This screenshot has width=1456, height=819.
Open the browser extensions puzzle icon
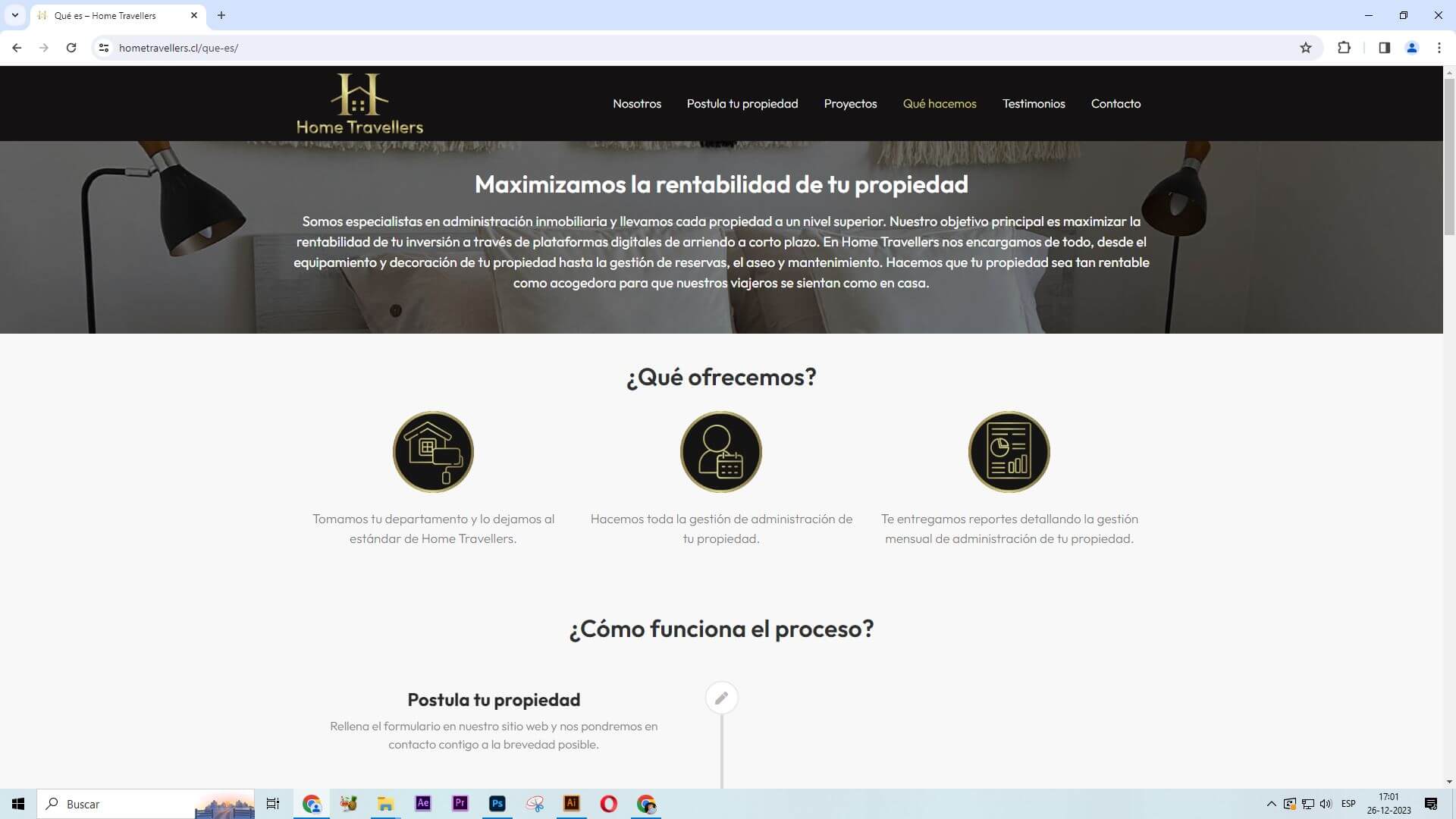(x=1344, y=48)
